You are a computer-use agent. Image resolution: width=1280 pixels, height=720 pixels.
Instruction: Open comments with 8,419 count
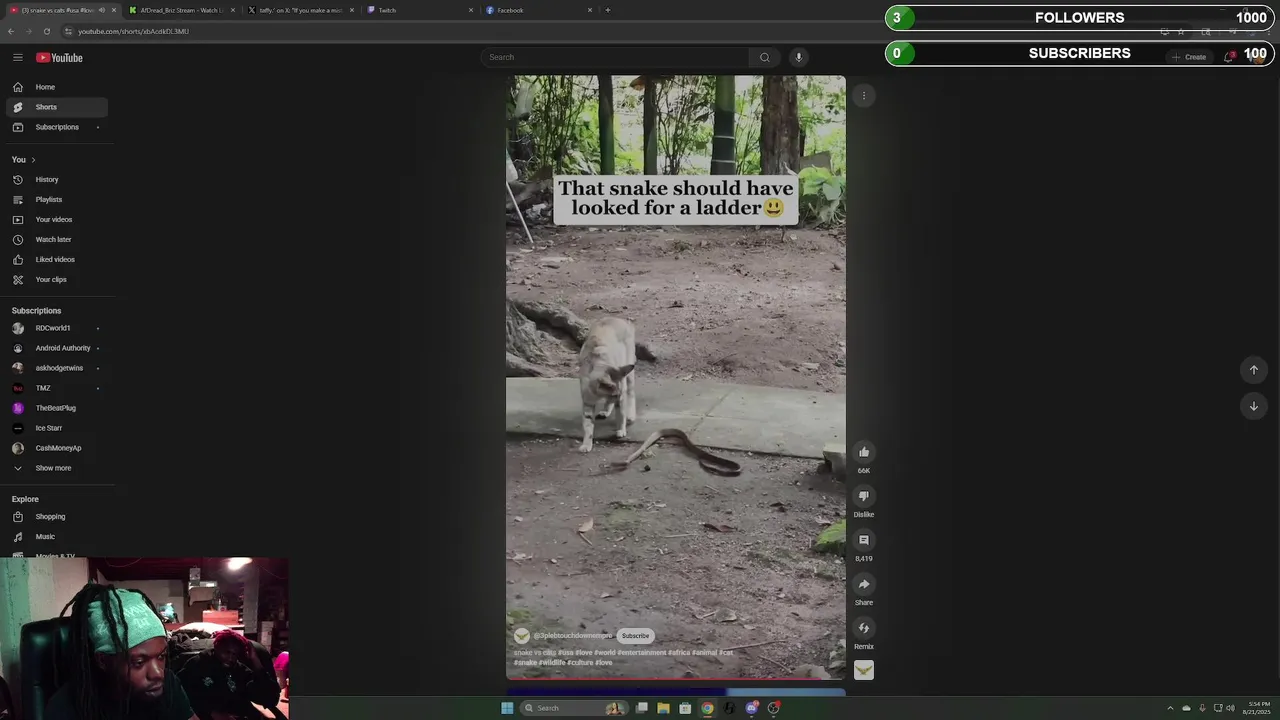pos(864,540)
